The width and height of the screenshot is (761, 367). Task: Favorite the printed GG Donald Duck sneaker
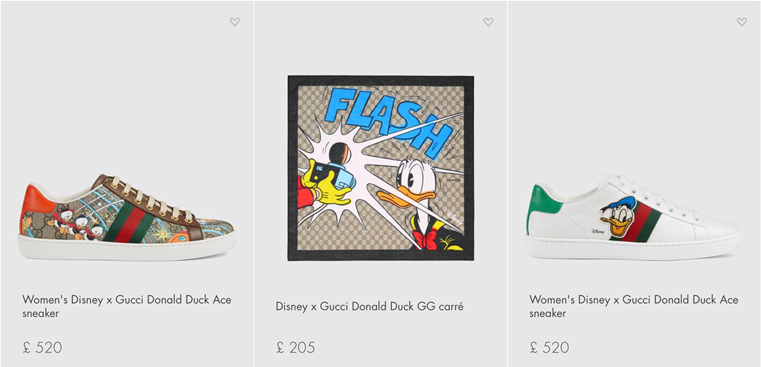[x=235, y=22]
